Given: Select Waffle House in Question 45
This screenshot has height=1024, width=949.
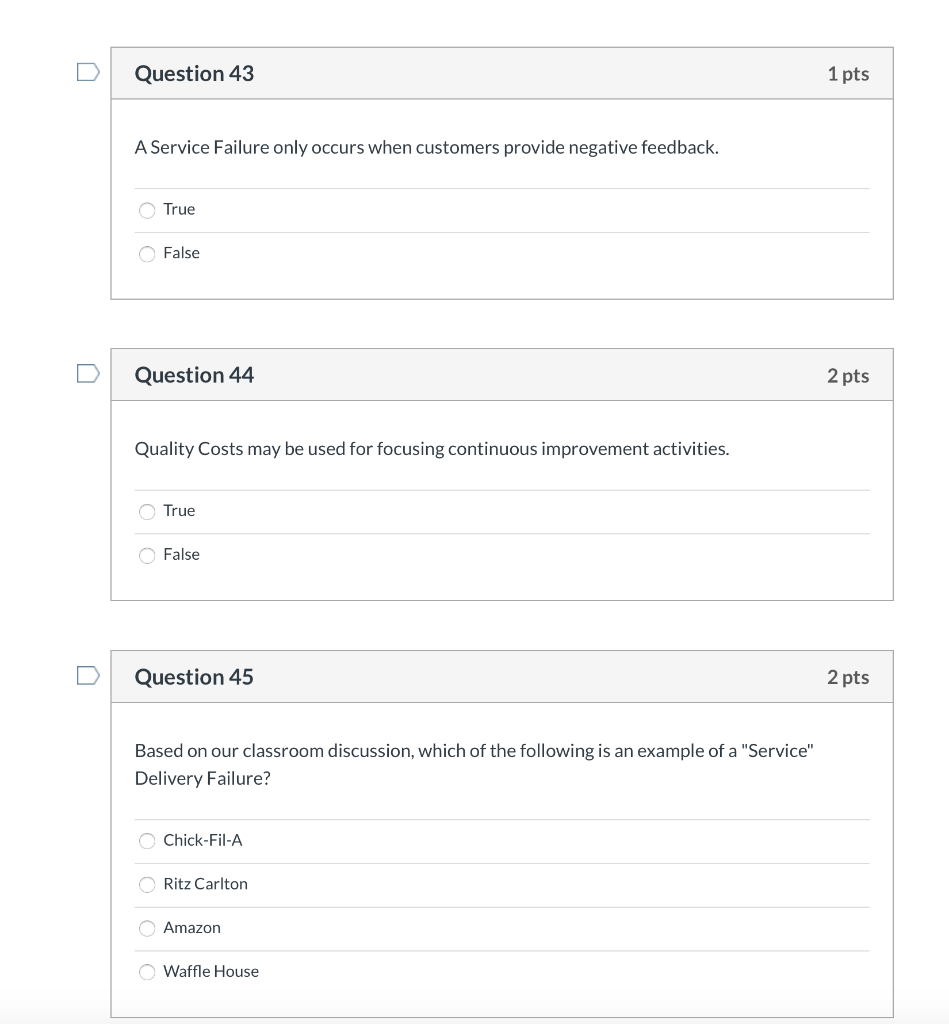Looking at the screenshot, I should pos(146,972).
